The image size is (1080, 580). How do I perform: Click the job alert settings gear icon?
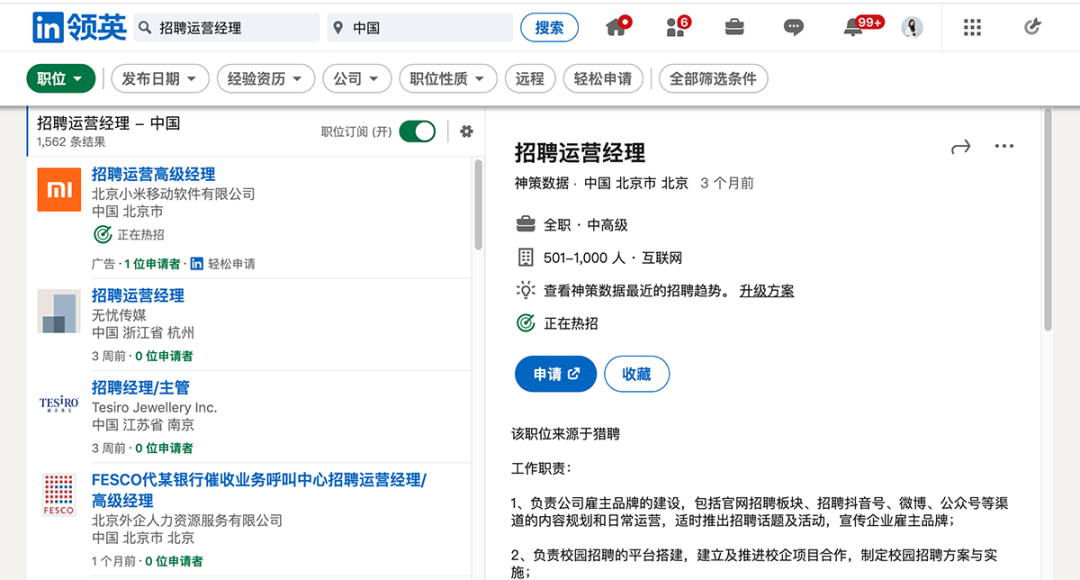tap(466, 131)
